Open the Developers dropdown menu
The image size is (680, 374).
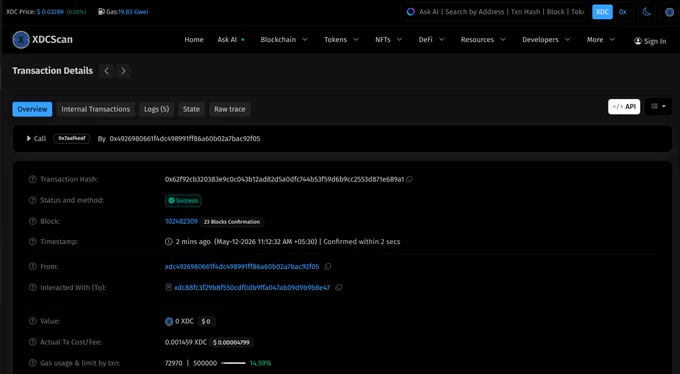point(546,39)
